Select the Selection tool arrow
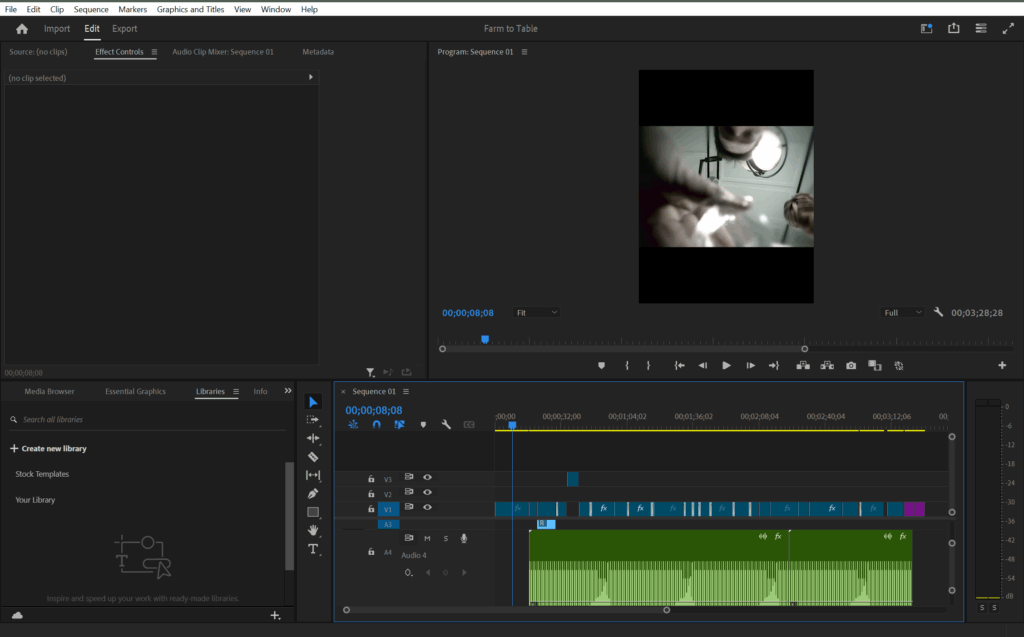 (x=313, y=402)
